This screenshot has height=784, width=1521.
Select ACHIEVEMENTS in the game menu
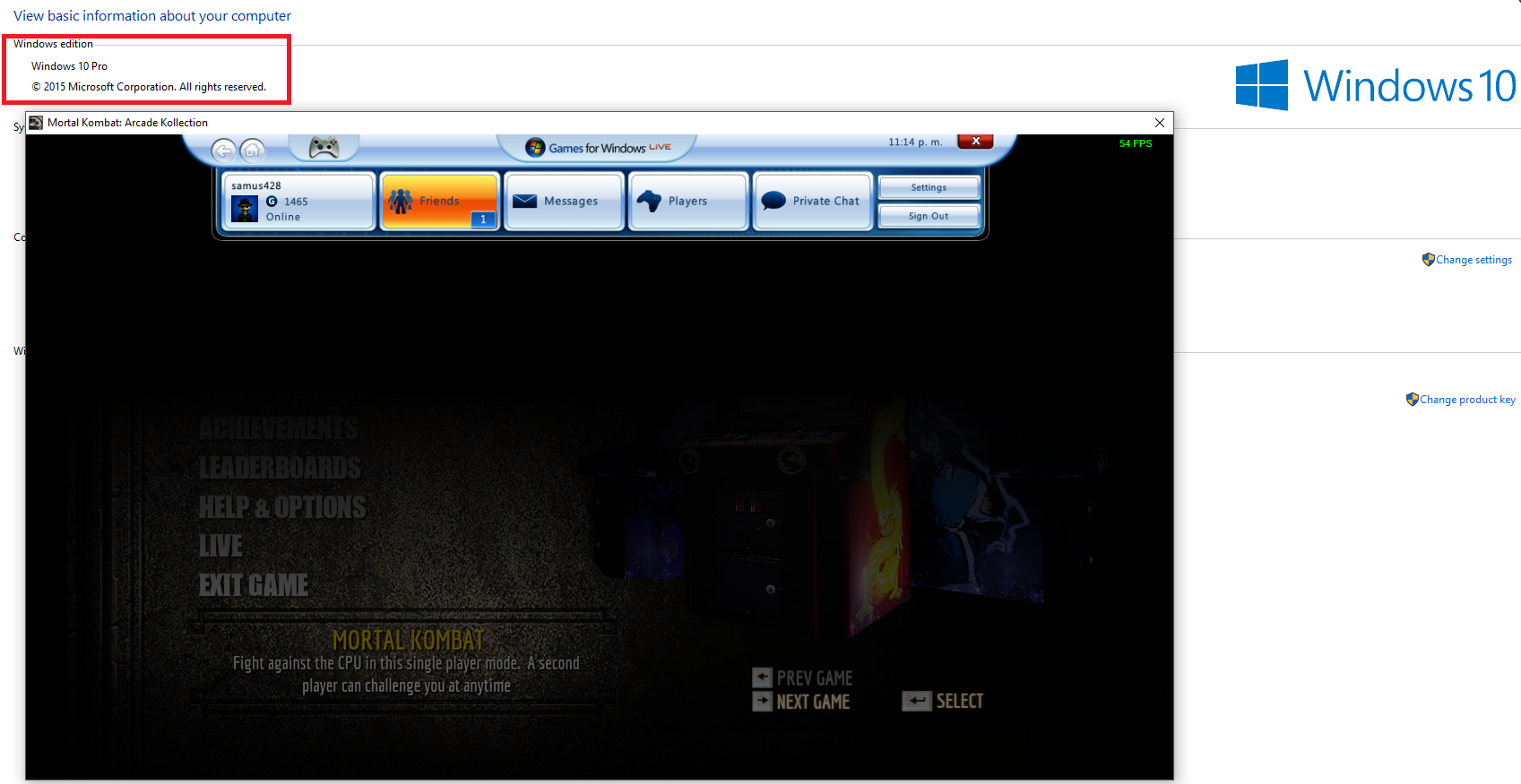click(x=279, y=429)
